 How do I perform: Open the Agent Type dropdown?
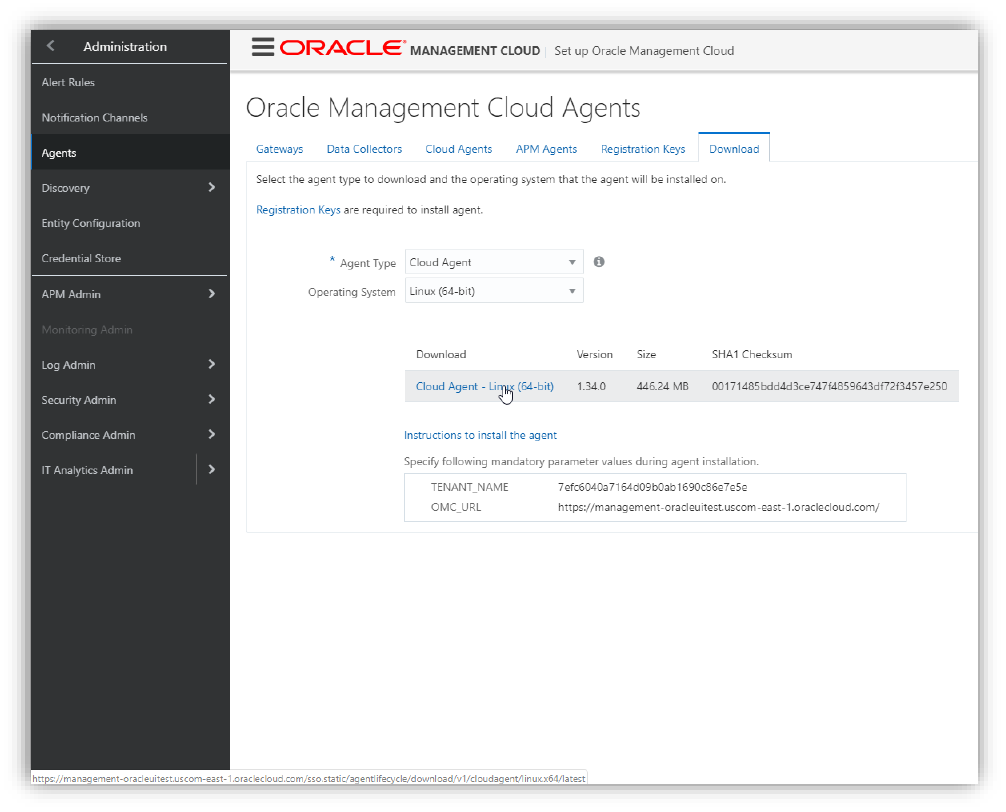[x=493, y=262]
